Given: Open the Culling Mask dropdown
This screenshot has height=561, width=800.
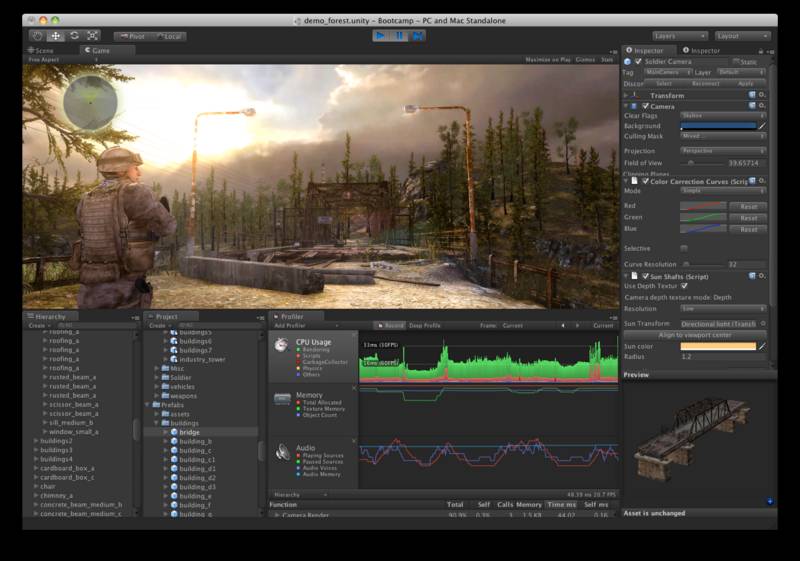Looking at the screenshot, I should [x=723, y=136].
